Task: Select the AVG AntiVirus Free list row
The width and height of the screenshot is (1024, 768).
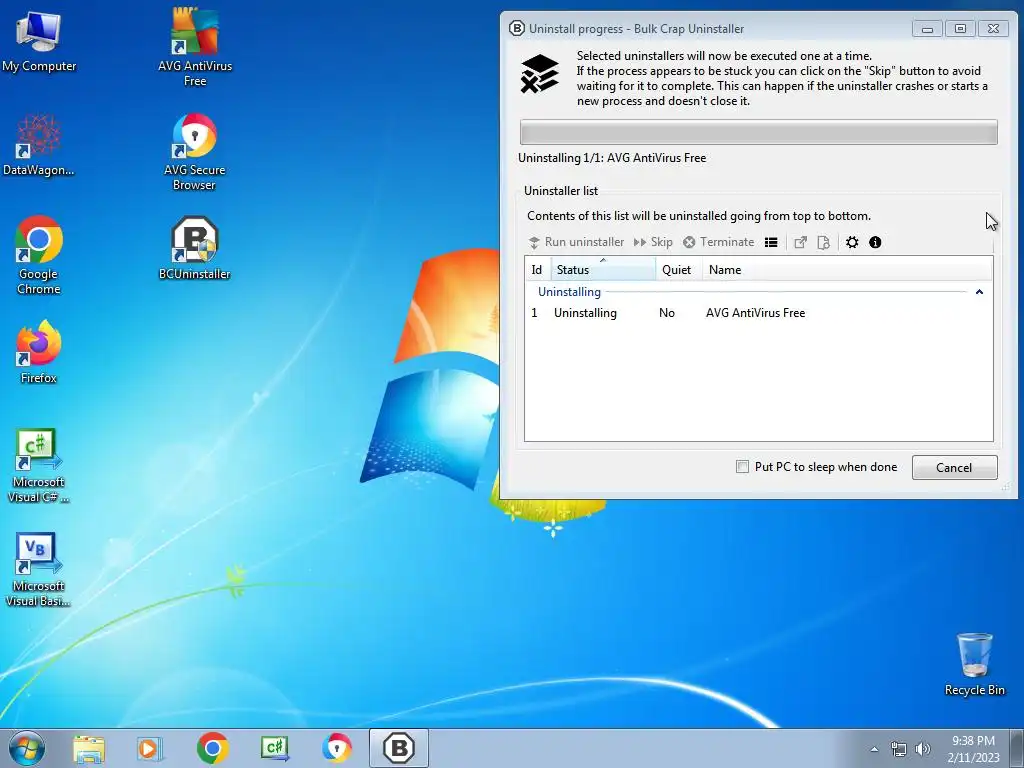Action: (758, 313)
